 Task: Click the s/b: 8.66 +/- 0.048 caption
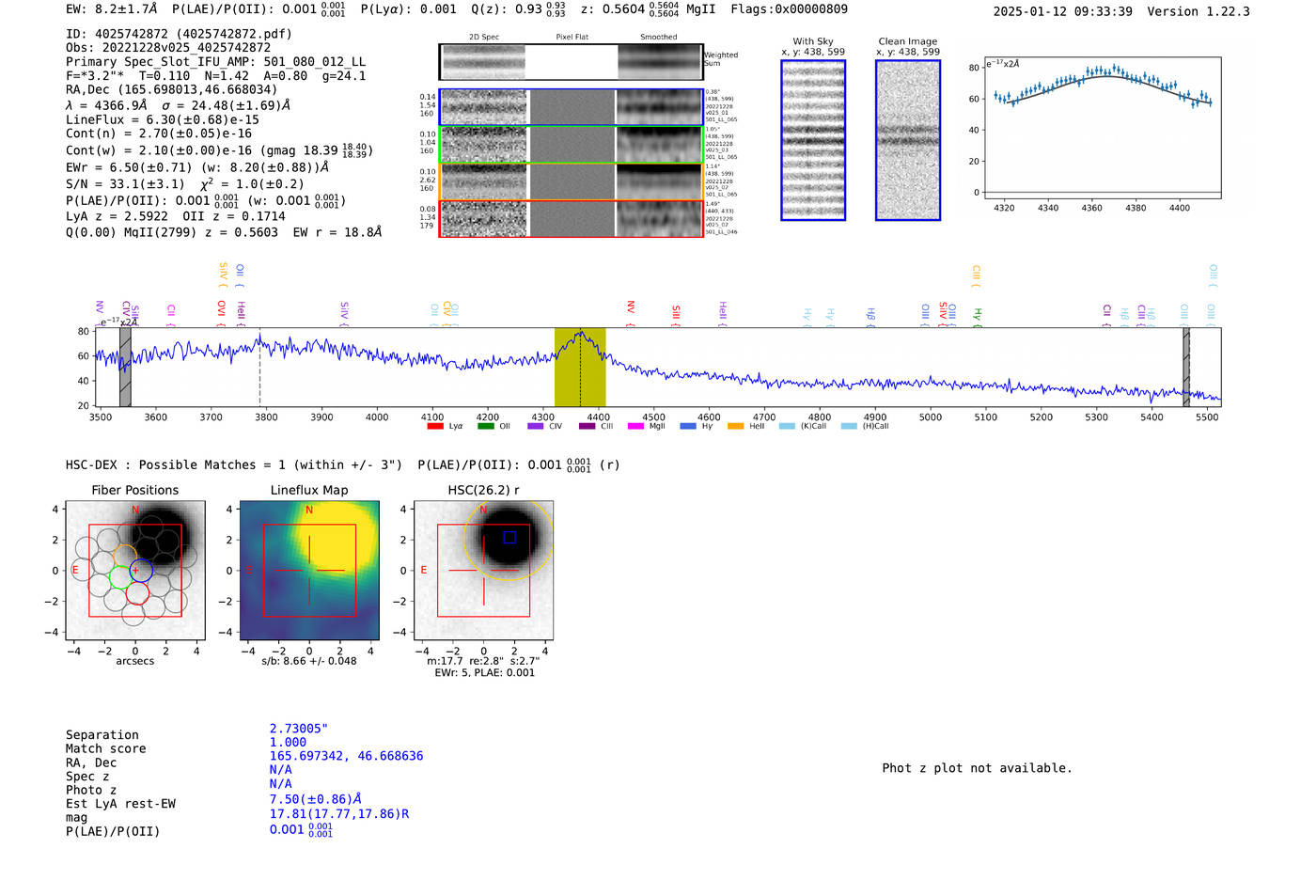(x=309, y=661)
